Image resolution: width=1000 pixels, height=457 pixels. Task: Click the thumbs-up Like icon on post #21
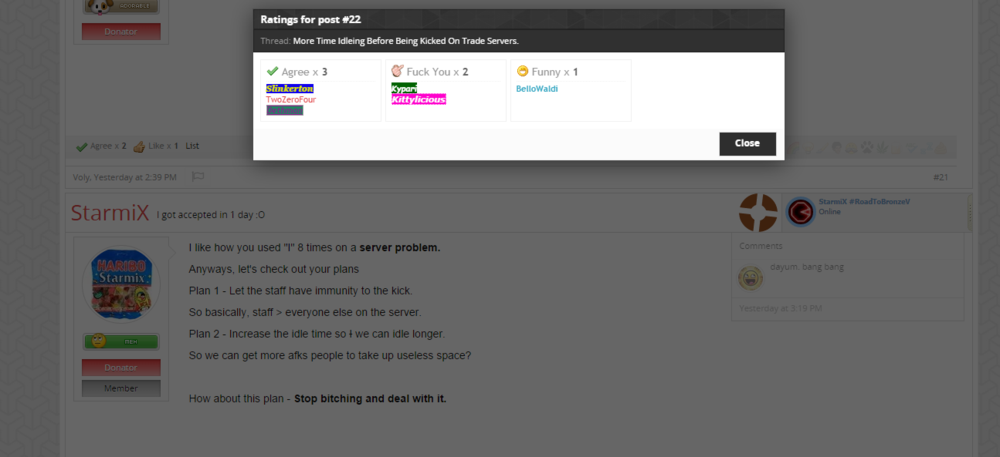click(139, 147)
